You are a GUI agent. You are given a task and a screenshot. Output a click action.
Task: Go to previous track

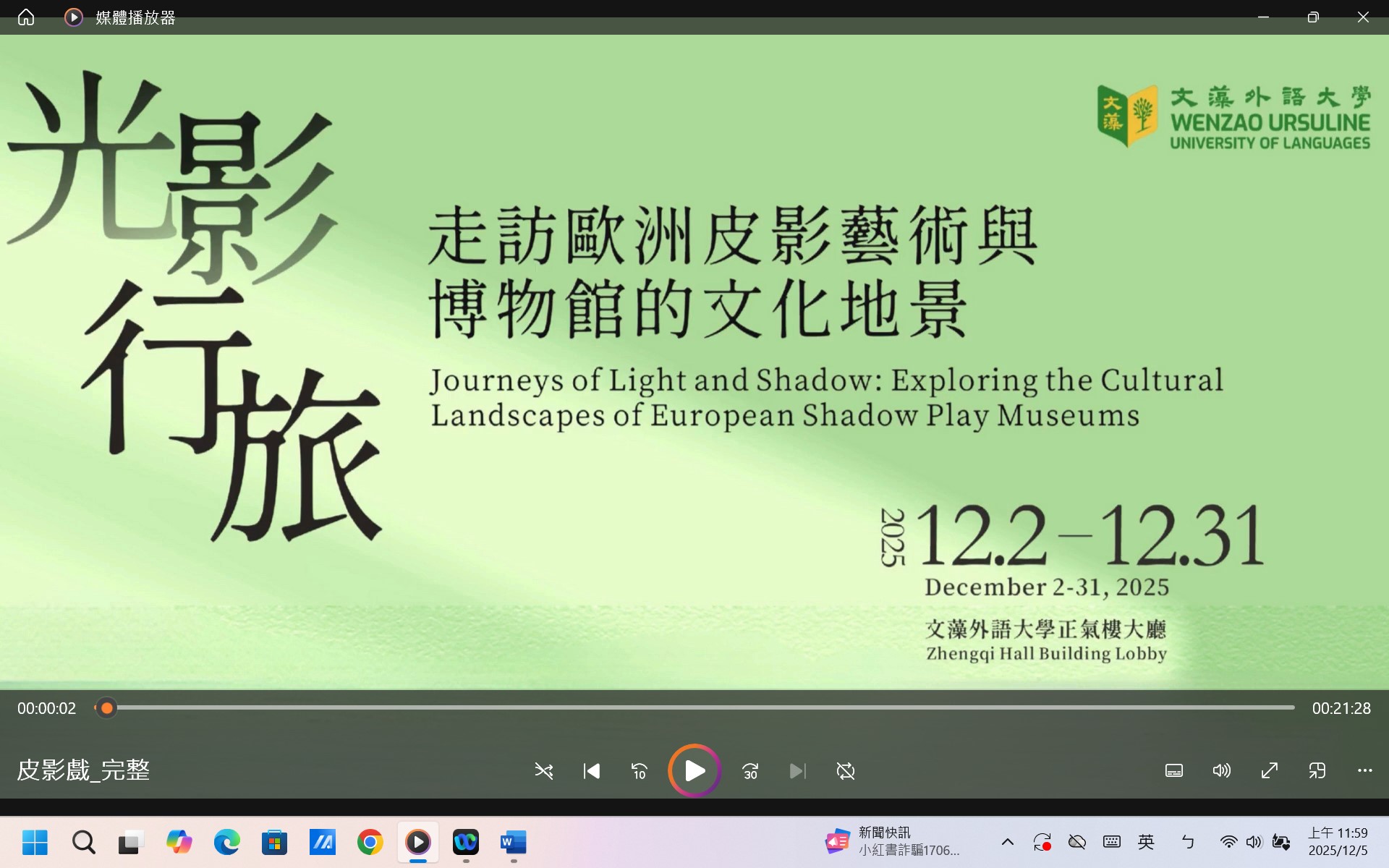pyautogui.click(x=592, y=771)
